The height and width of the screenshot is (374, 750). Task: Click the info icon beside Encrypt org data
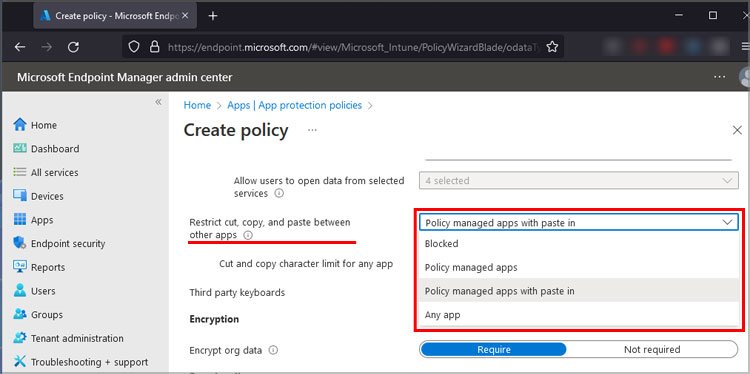pos(273,350)
